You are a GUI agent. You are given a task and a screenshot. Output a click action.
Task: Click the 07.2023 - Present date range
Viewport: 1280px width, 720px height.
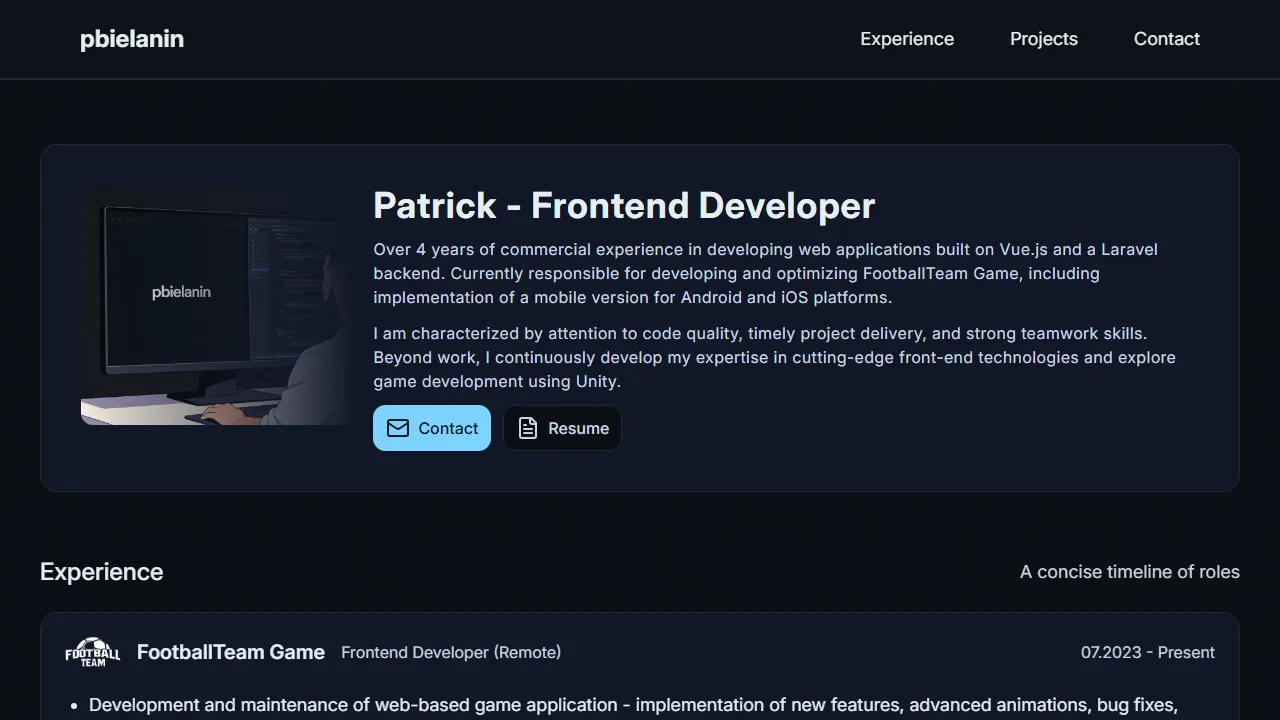click(1147, 651)
